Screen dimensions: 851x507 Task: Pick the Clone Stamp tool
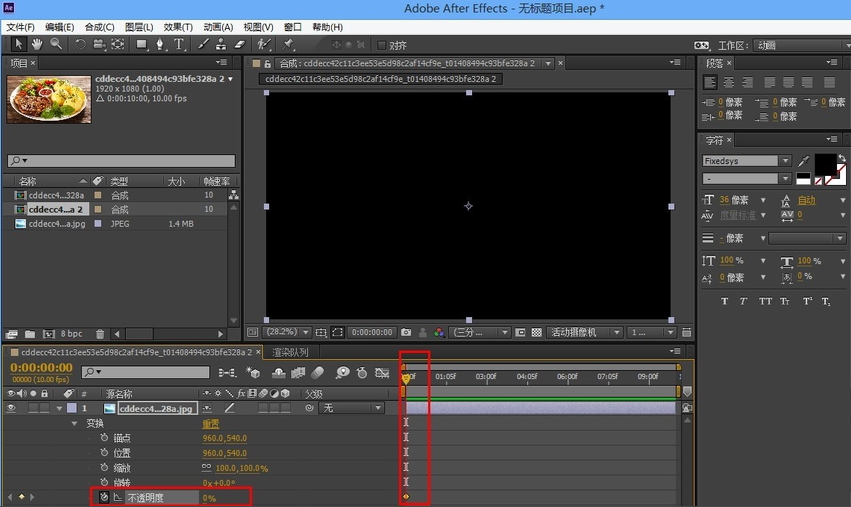[x=221, y=44]
